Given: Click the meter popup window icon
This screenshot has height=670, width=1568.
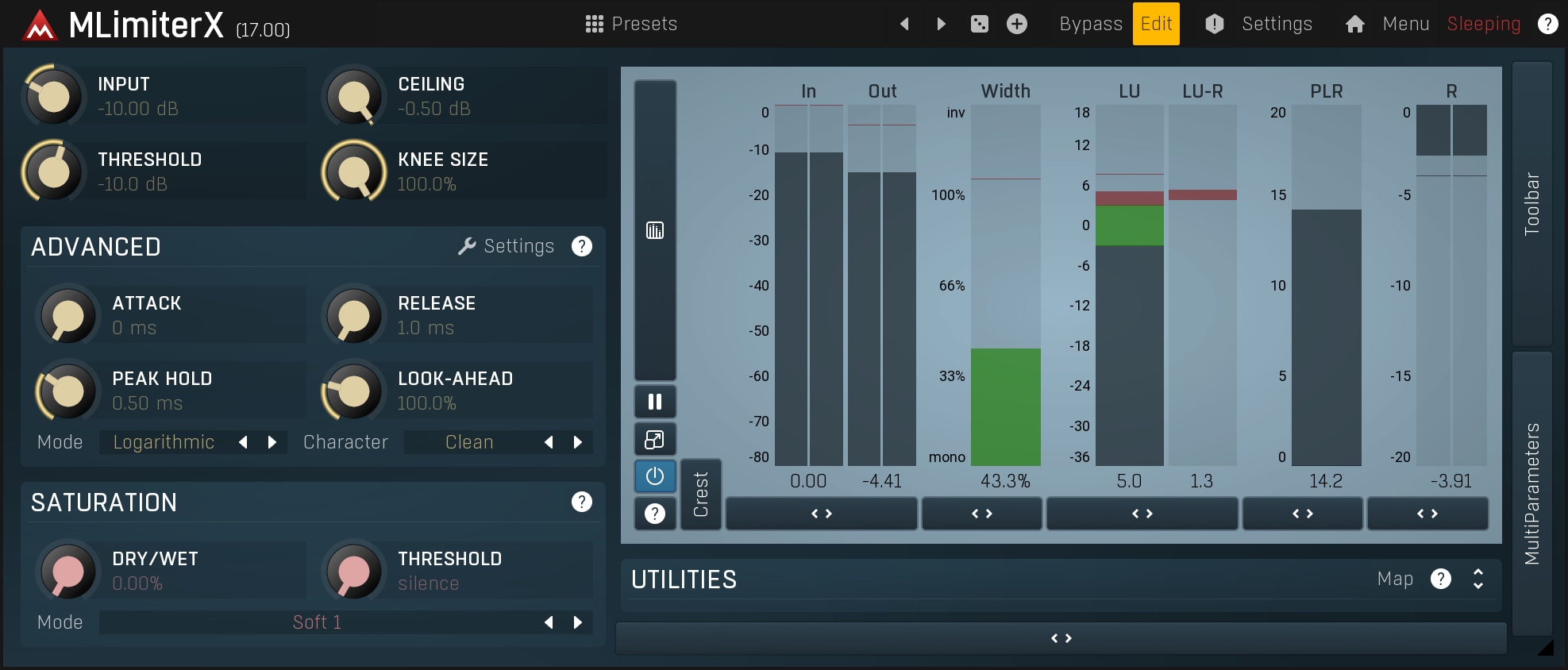Looking at the screenshot, I should (654, 439).
